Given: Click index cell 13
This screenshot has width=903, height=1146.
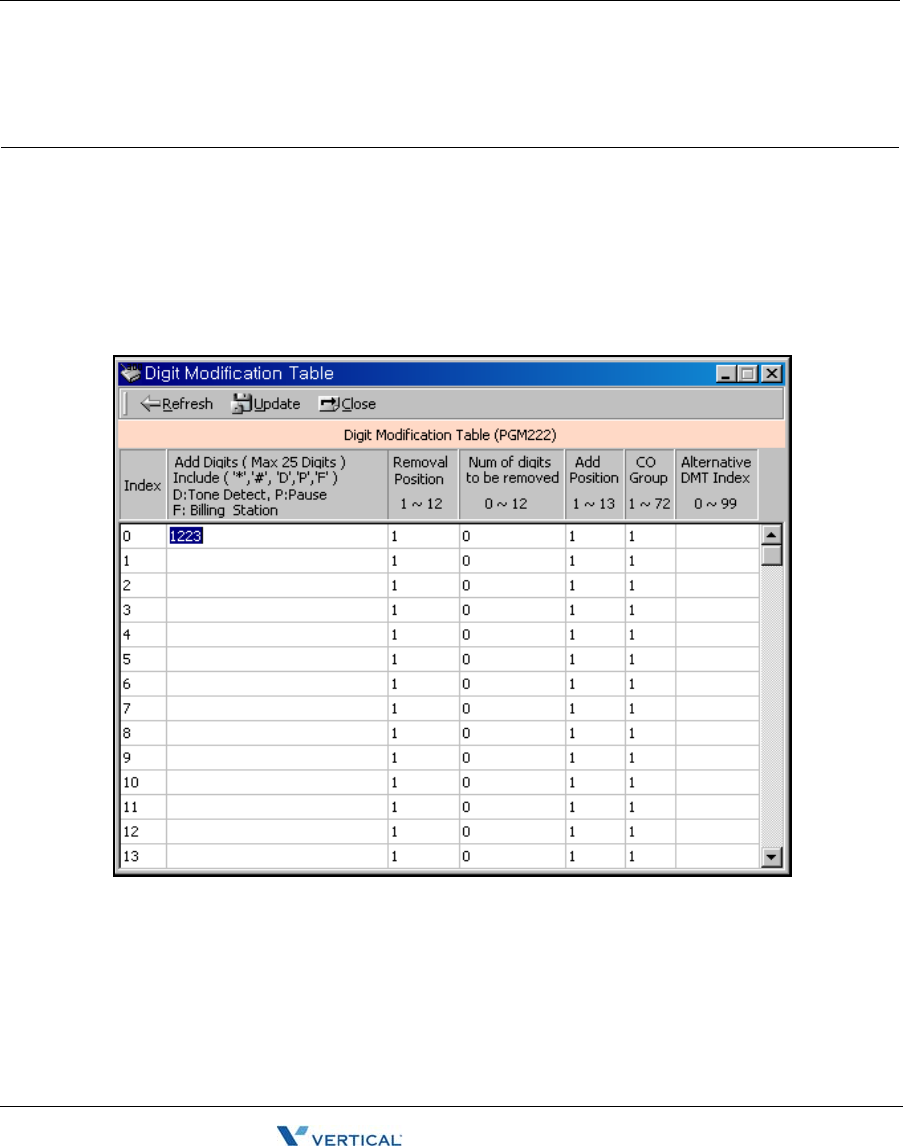Looking at the screenshot, I should point(143,856).
